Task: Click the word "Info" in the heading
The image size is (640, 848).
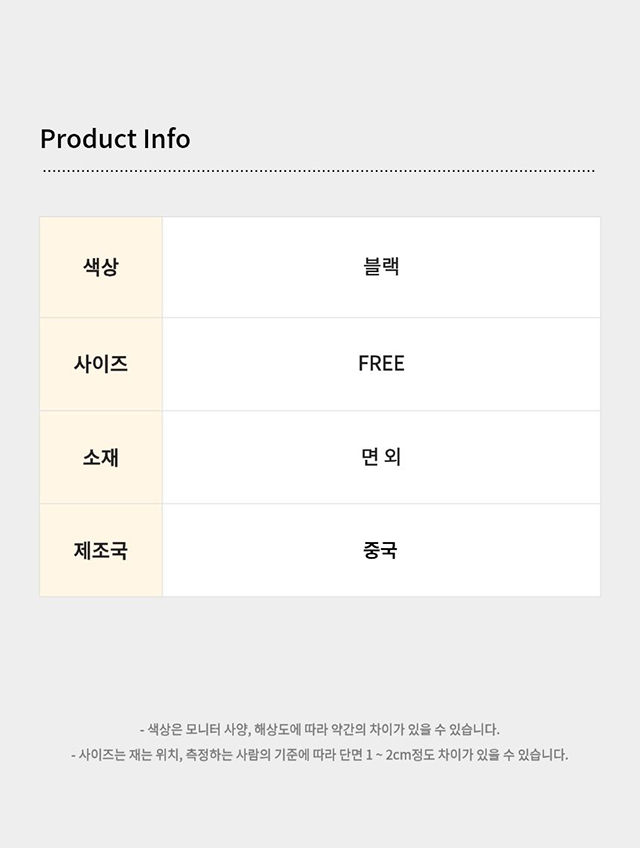Action: tap(167, 139)
